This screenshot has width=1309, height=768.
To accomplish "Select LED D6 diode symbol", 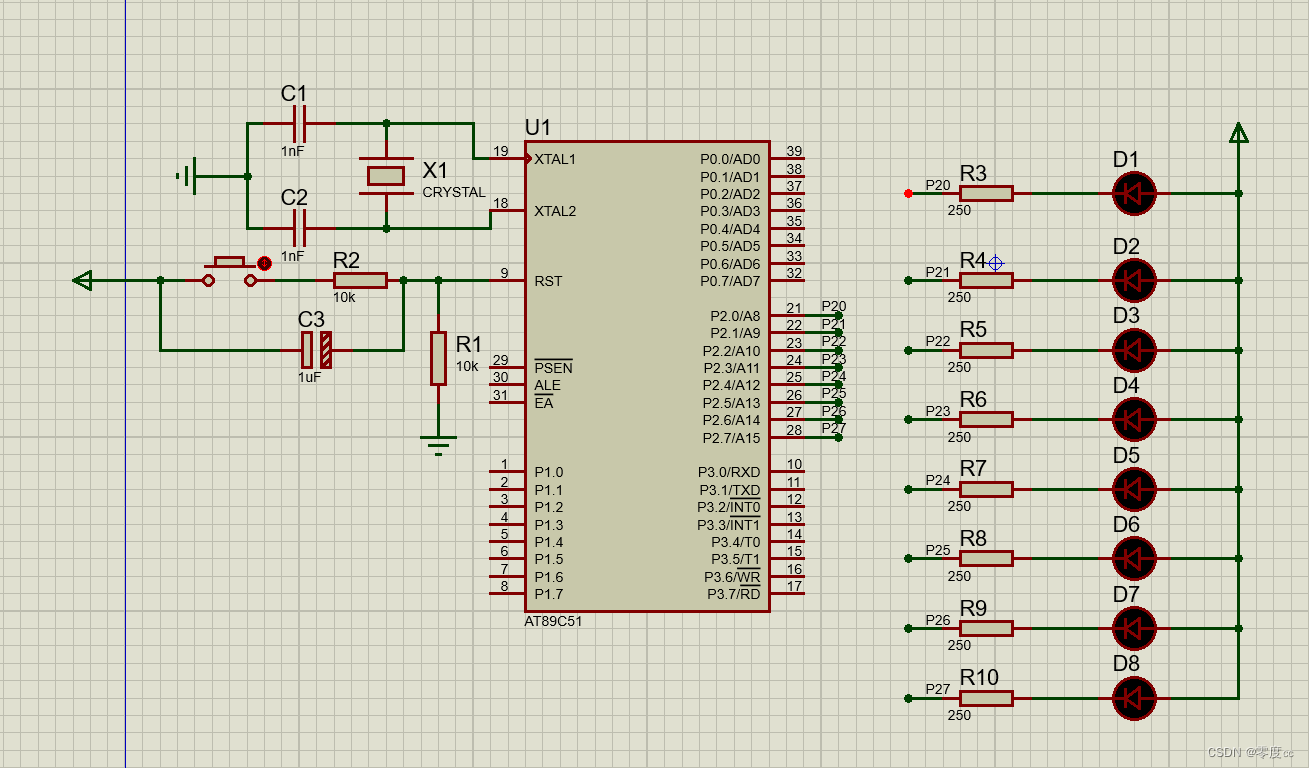I will [1134, 558].
